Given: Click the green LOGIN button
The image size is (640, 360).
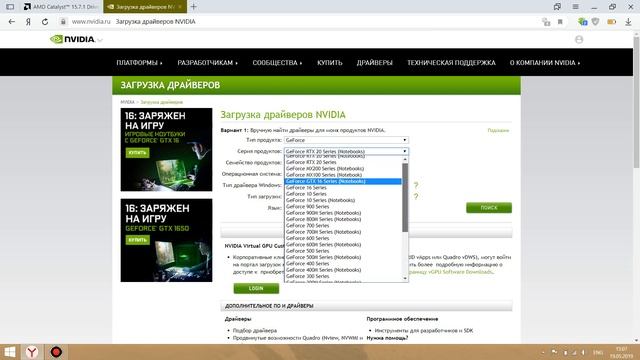Looking at the screenshot, I should pyautogui.click(x=256, y=289).
